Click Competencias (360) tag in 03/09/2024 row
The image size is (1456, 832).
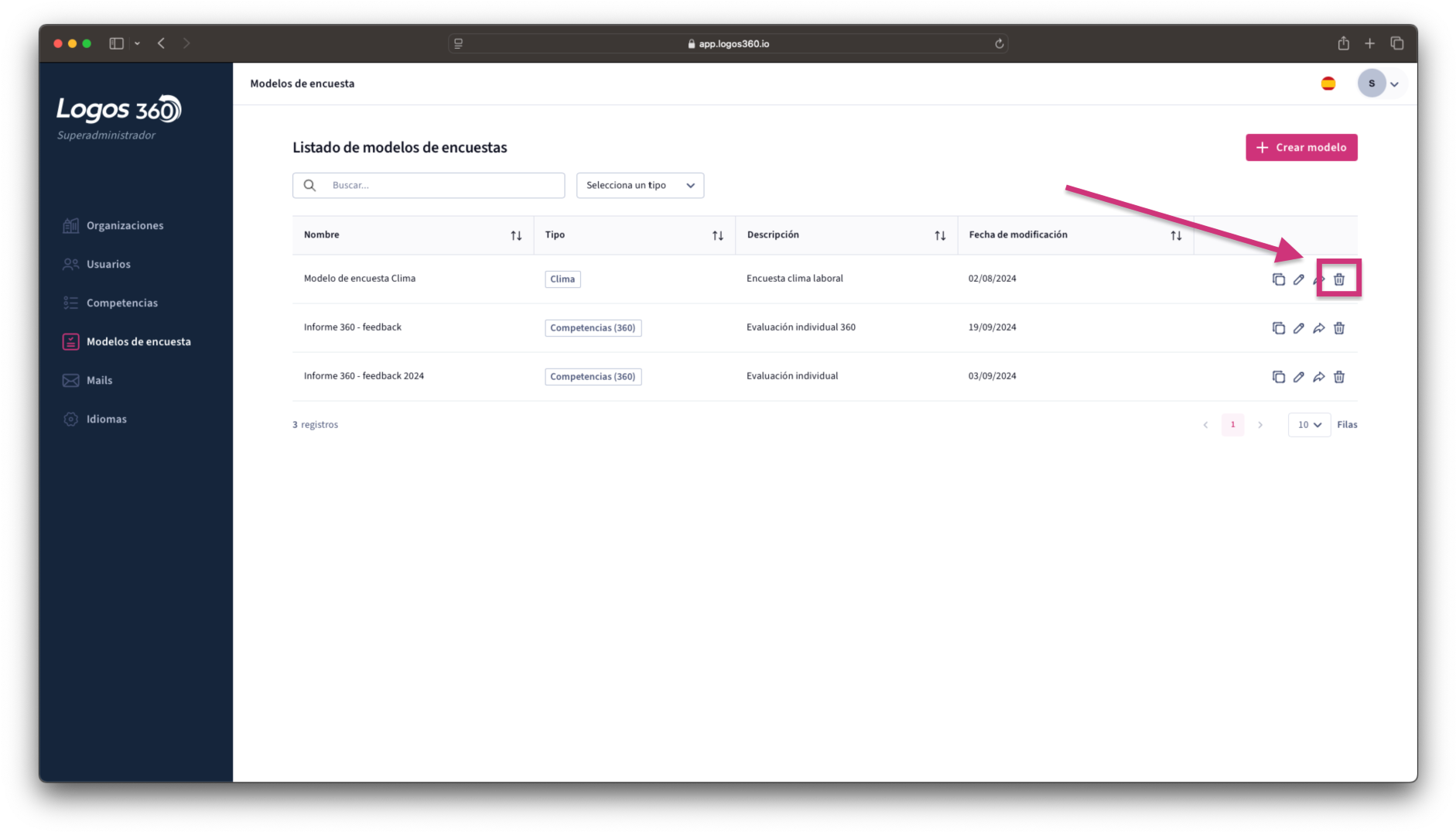593,377
